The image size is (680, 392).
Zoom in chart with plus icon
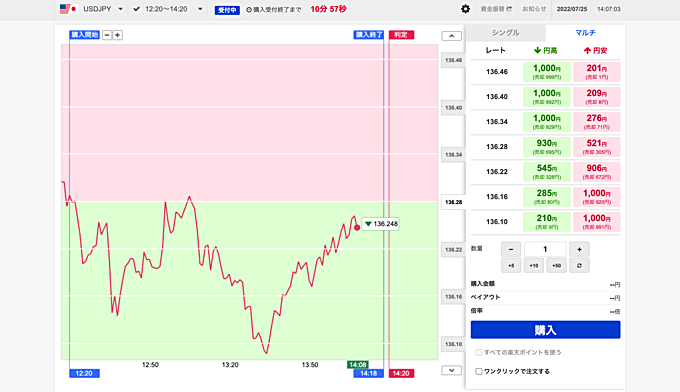pyautogui.click(x=118, y=35)
